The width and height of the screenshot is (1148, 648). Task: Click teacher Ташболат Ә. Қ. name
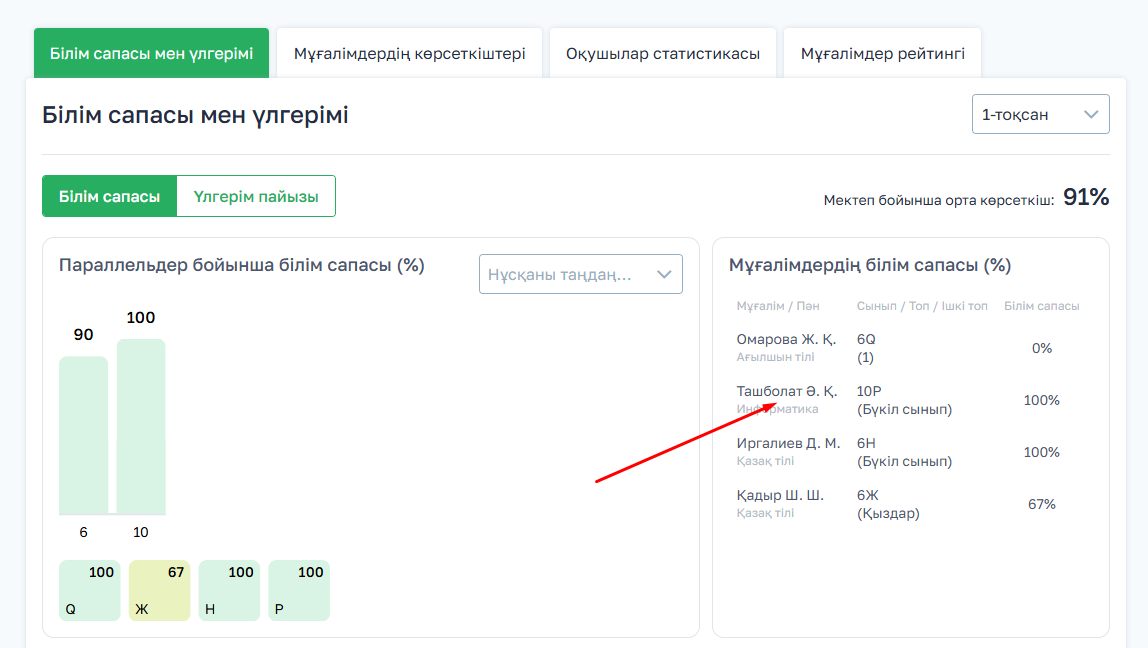tap(786, 392)
